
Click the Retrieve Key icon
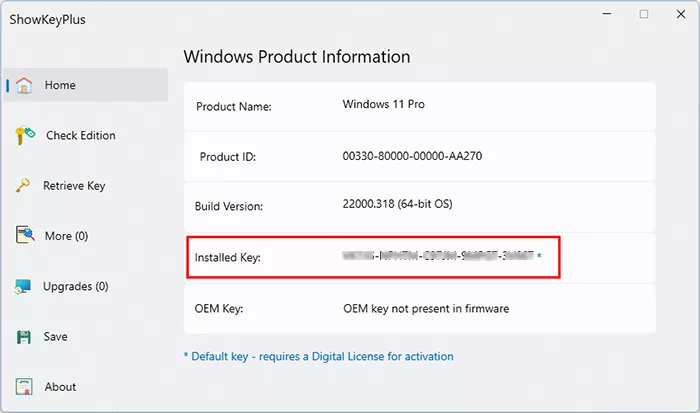pos(23,186)
